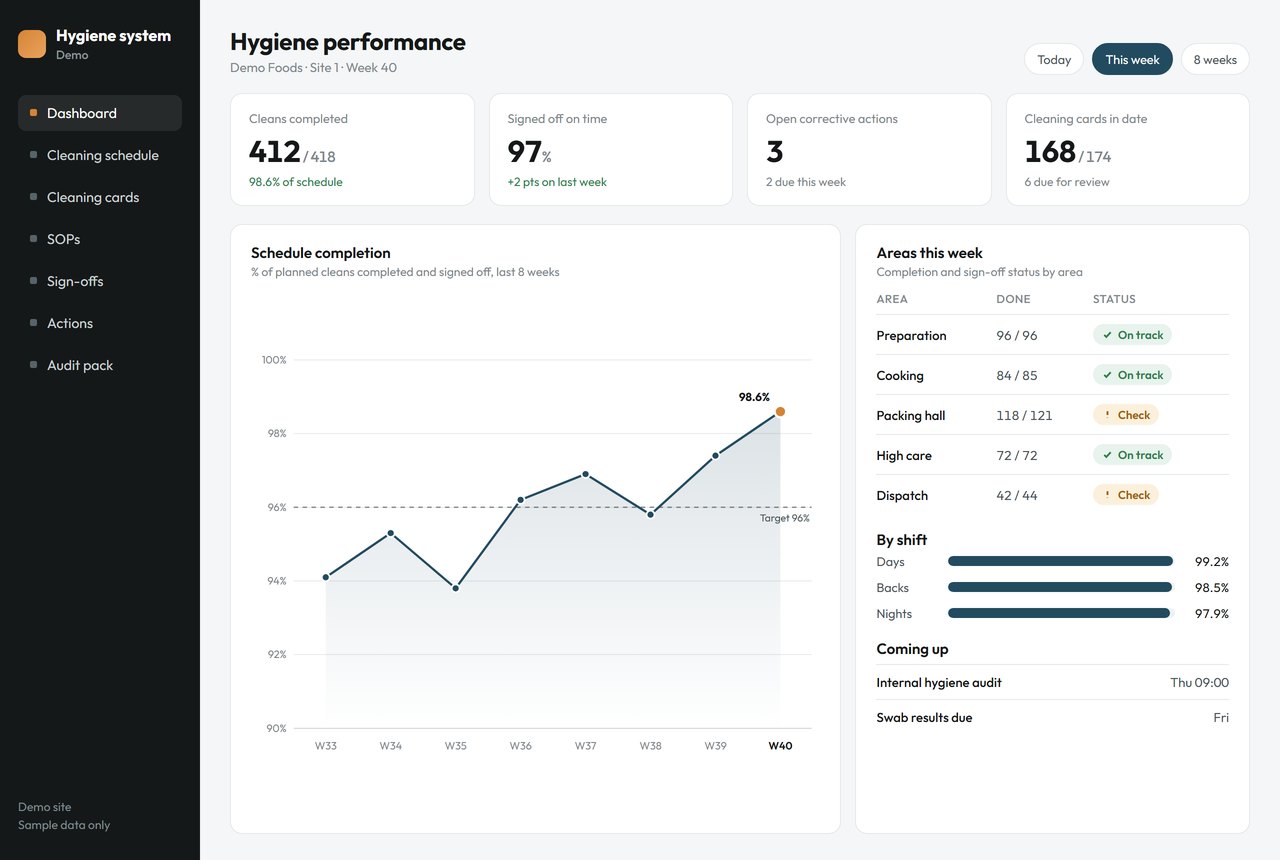Click the W33 data point on chart
Viewport: 1280px width, 860px height.
coord(326,577)
